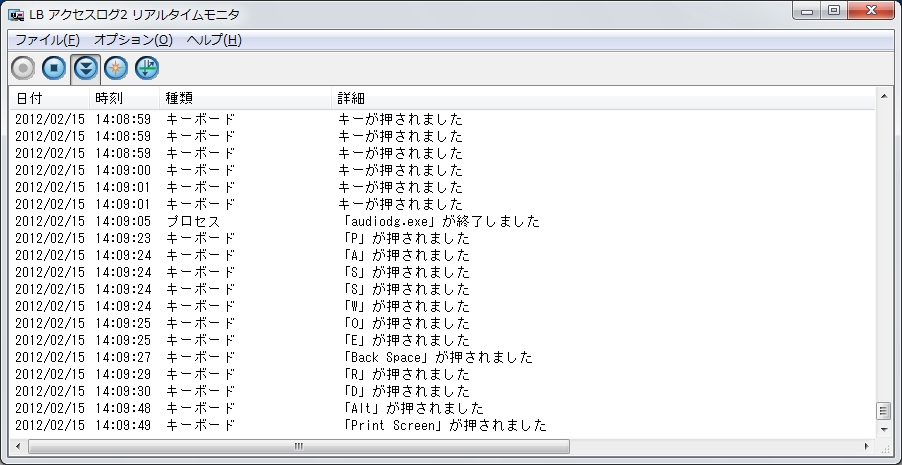This screenshot has width=902, height=465.
Task: Click the app icon in the title bar
Action: point(16,14)
